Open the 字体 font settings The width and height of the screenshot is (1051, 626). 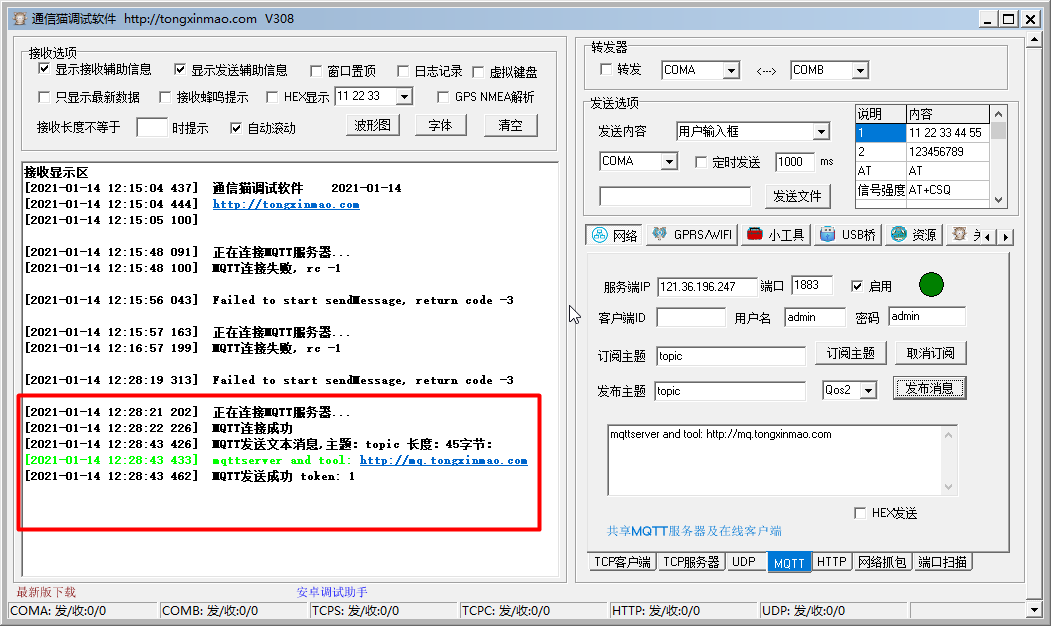tap(440, 124)
